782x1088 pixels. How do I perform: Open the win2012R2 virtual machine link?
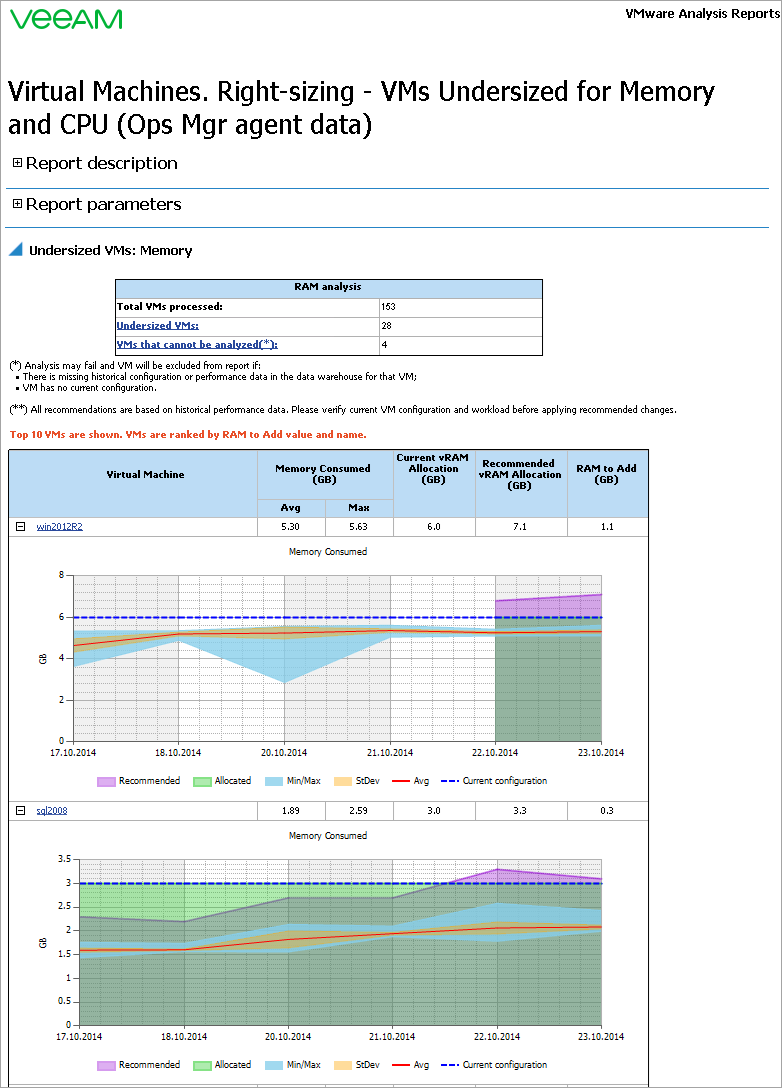(60, 527)
